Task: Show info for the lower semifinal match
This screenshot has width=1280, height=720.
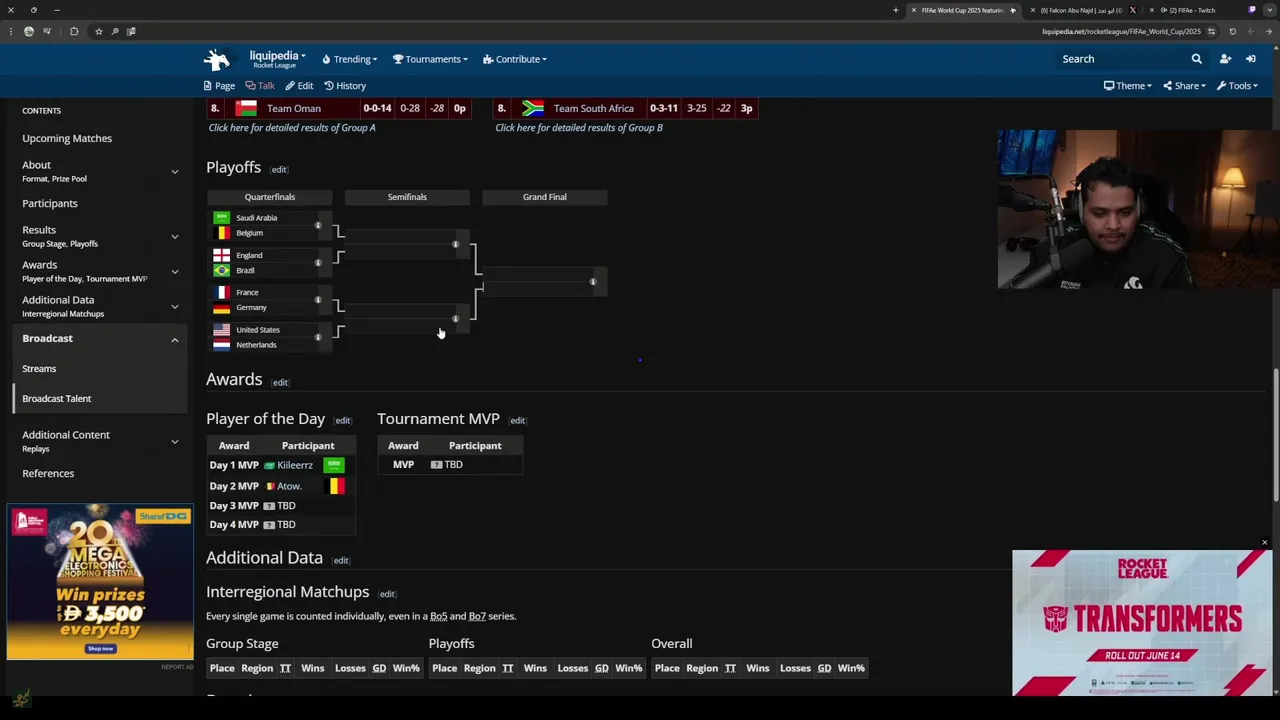Action: point(455,319)
